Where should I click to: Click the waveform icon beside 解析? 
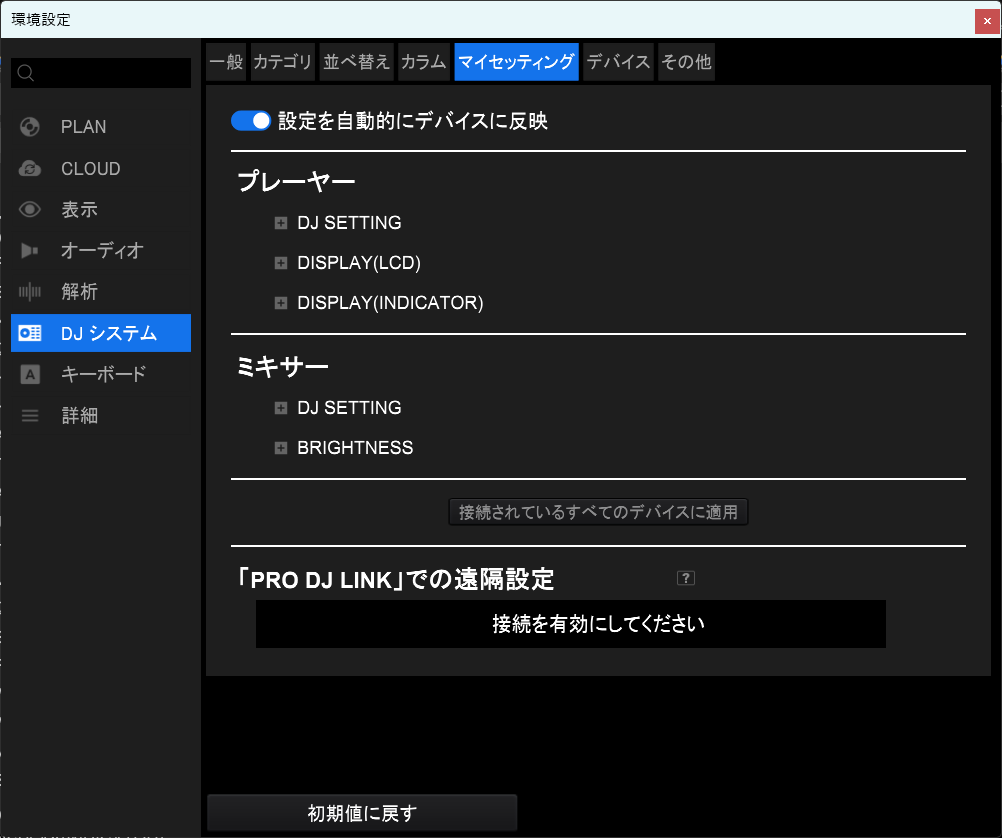click(x=29, y=292)
